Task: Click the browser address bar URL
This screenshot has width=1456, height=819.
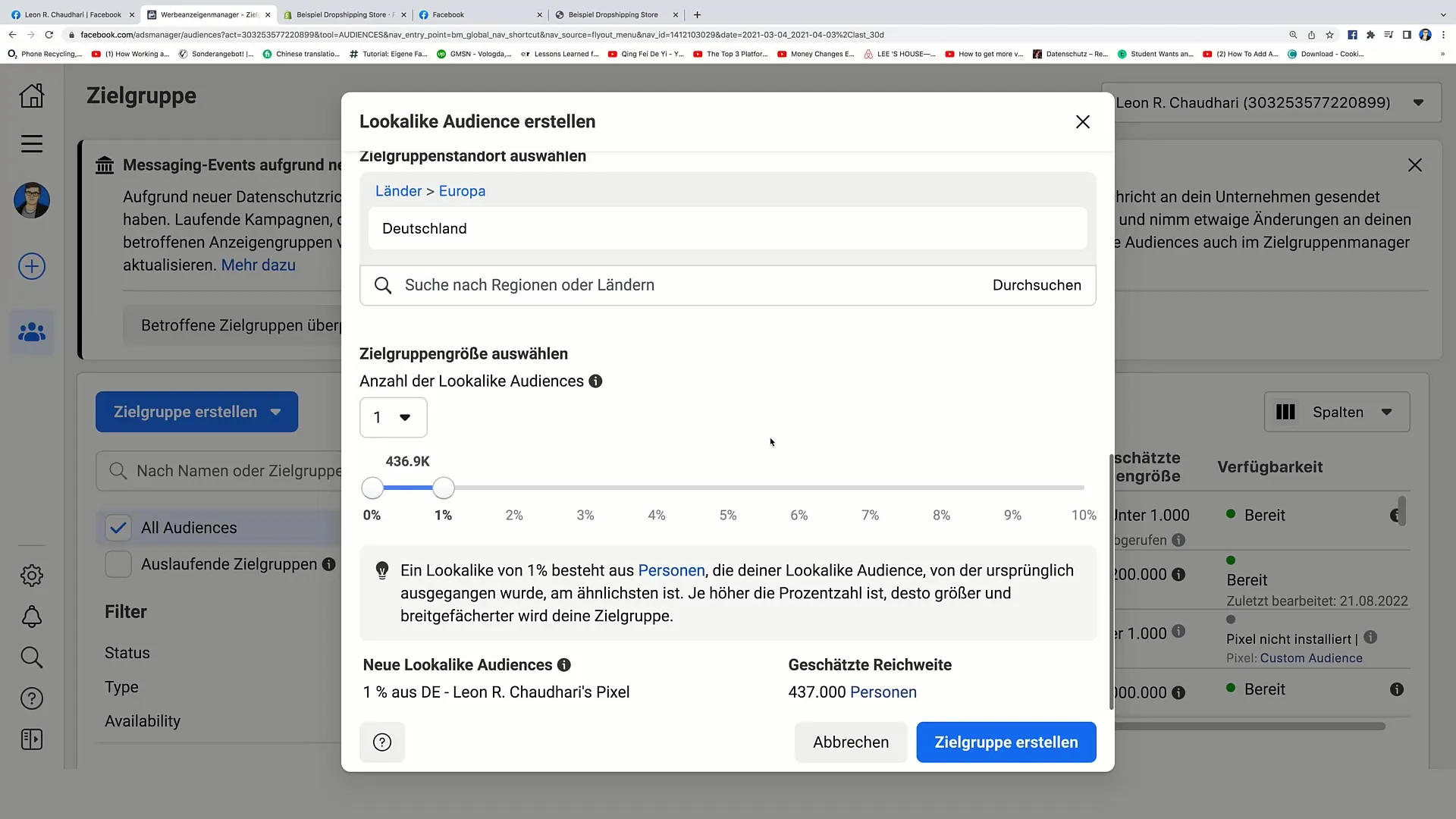Action: coord(482,35)
